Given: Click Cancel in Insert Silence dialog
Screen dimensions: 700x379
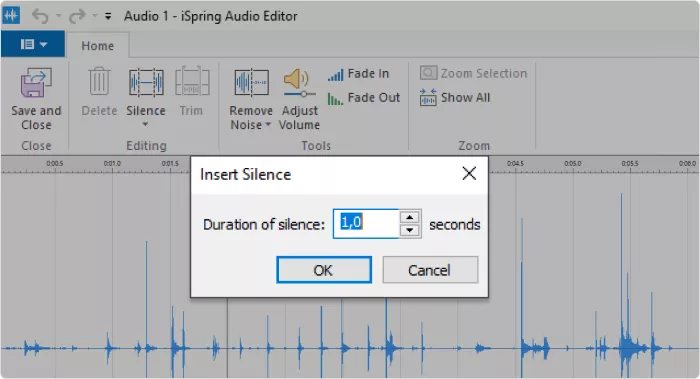Looking at the screenshot, I should coord(430,270).
